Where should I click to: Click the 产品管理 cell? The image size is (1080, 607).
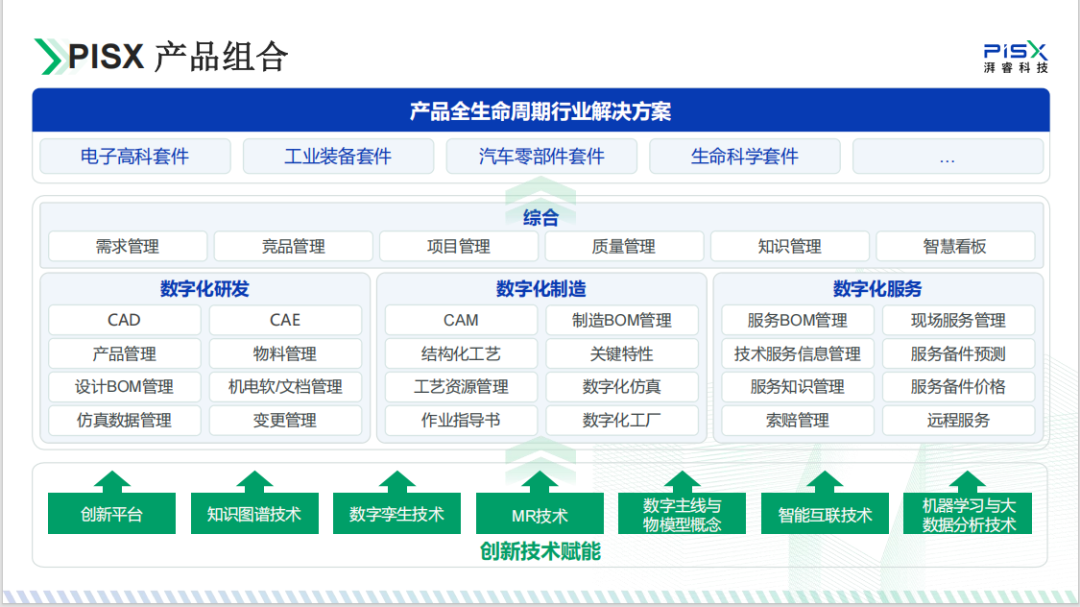click(124, 353)
